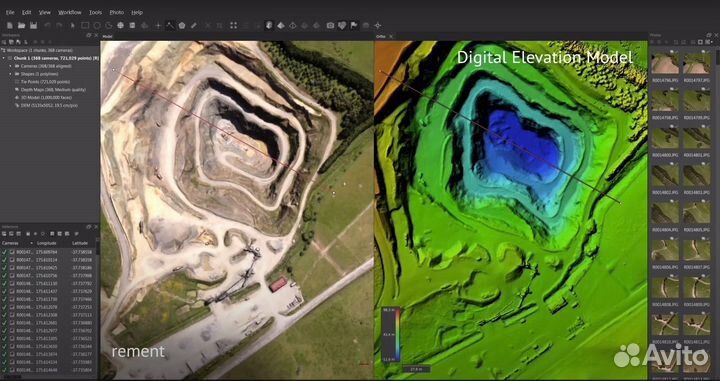Open the Edit menu
Image resolution: width=720 pixels, height=381 pixels.
click(x=27, y=12)
